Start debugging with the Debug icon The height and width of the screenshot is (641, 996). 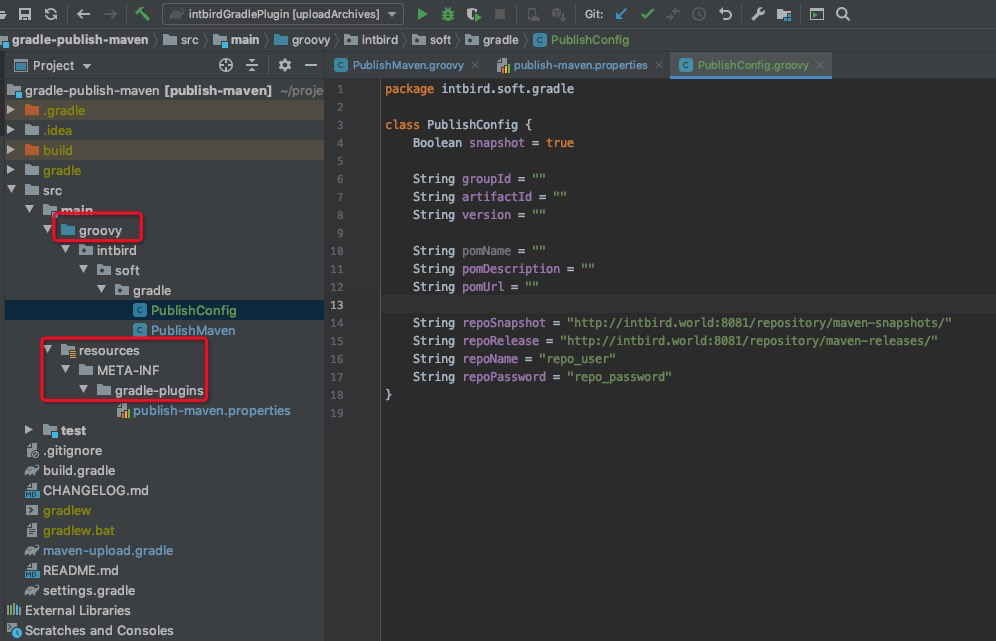(x=446, y=15)
